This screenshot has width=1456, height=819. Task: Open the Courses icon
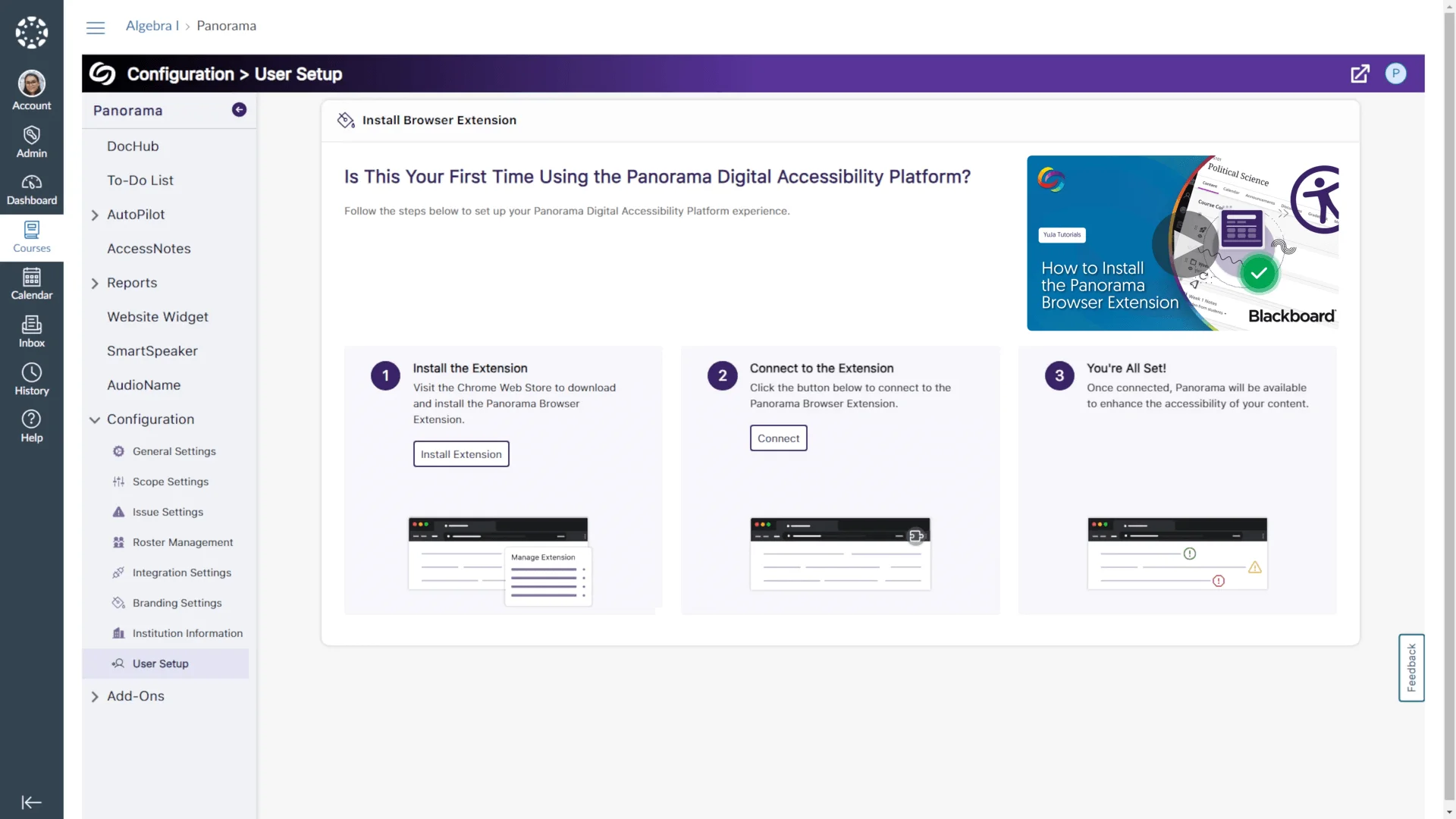tap(32, 230)
